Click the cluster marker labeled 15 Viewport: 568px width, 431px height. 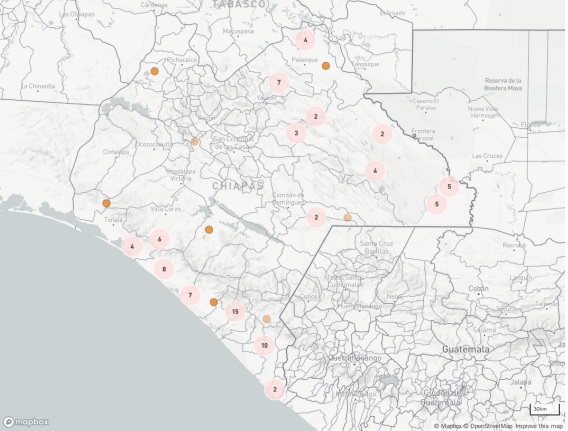coord(235,311)
